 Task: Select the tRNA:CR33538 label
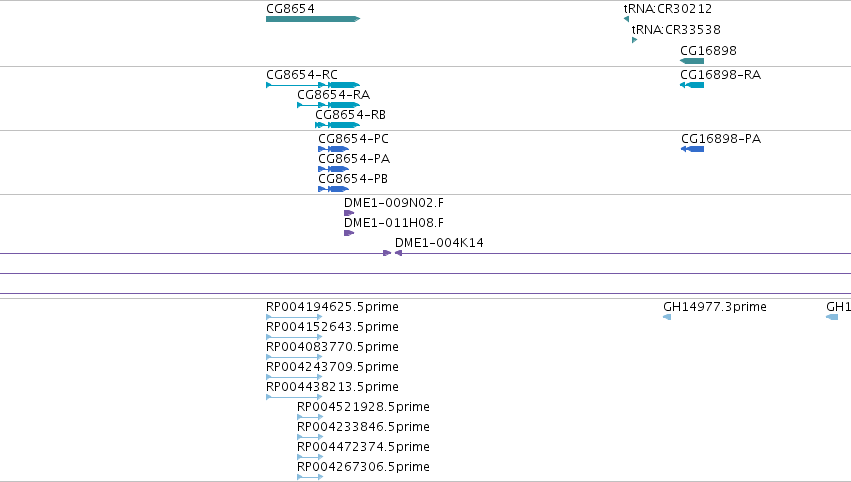(x=676, y=30)
